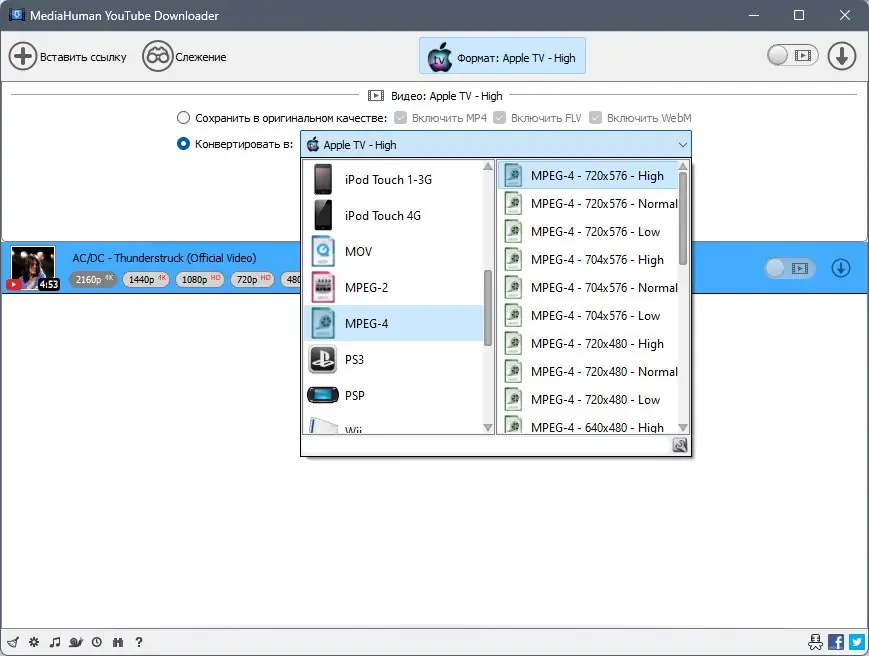Toggle the video switch in the top toolbar
This screenshot has height=656, width=869.
(792, 55)
